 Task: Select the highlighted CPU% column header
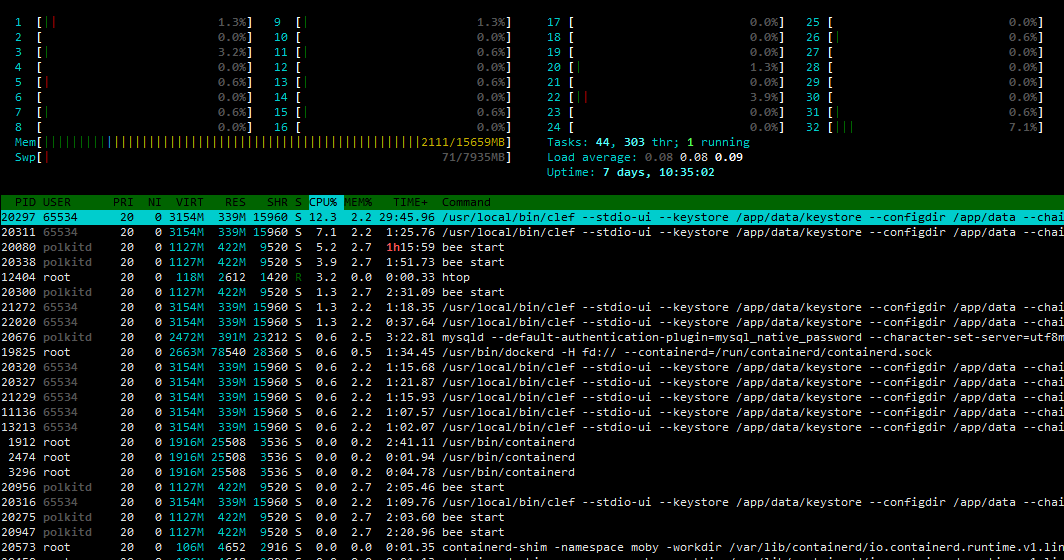click(x=326, y=202)
